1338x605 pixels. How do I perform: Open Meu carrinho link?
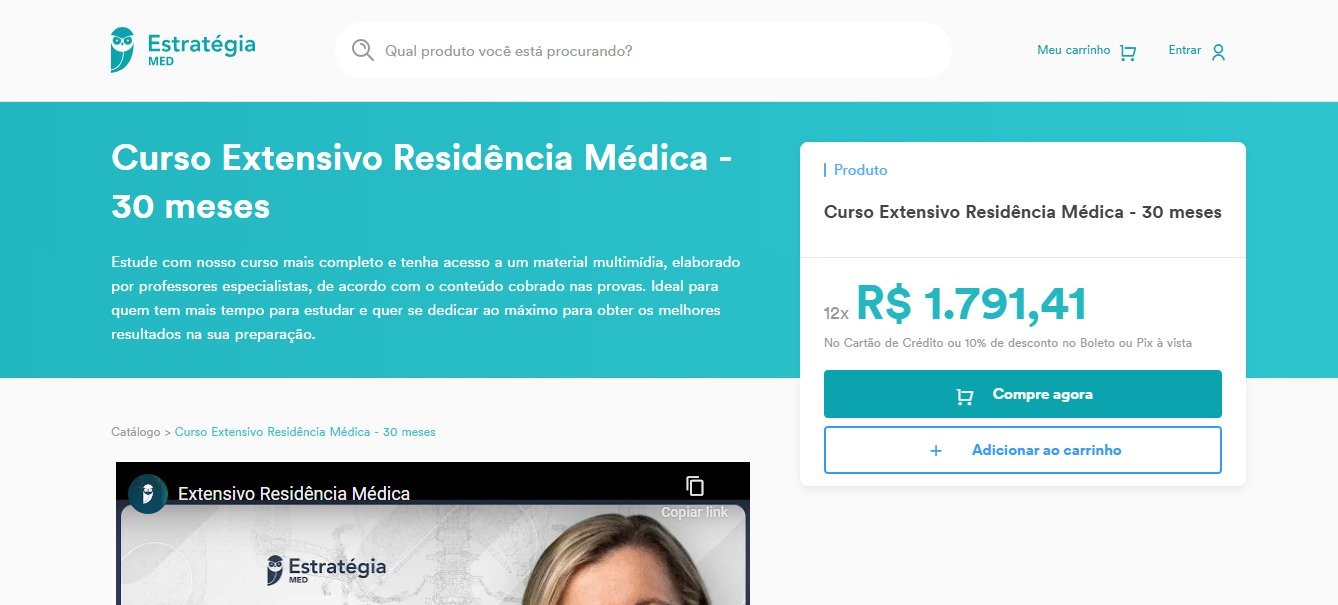1073,50
